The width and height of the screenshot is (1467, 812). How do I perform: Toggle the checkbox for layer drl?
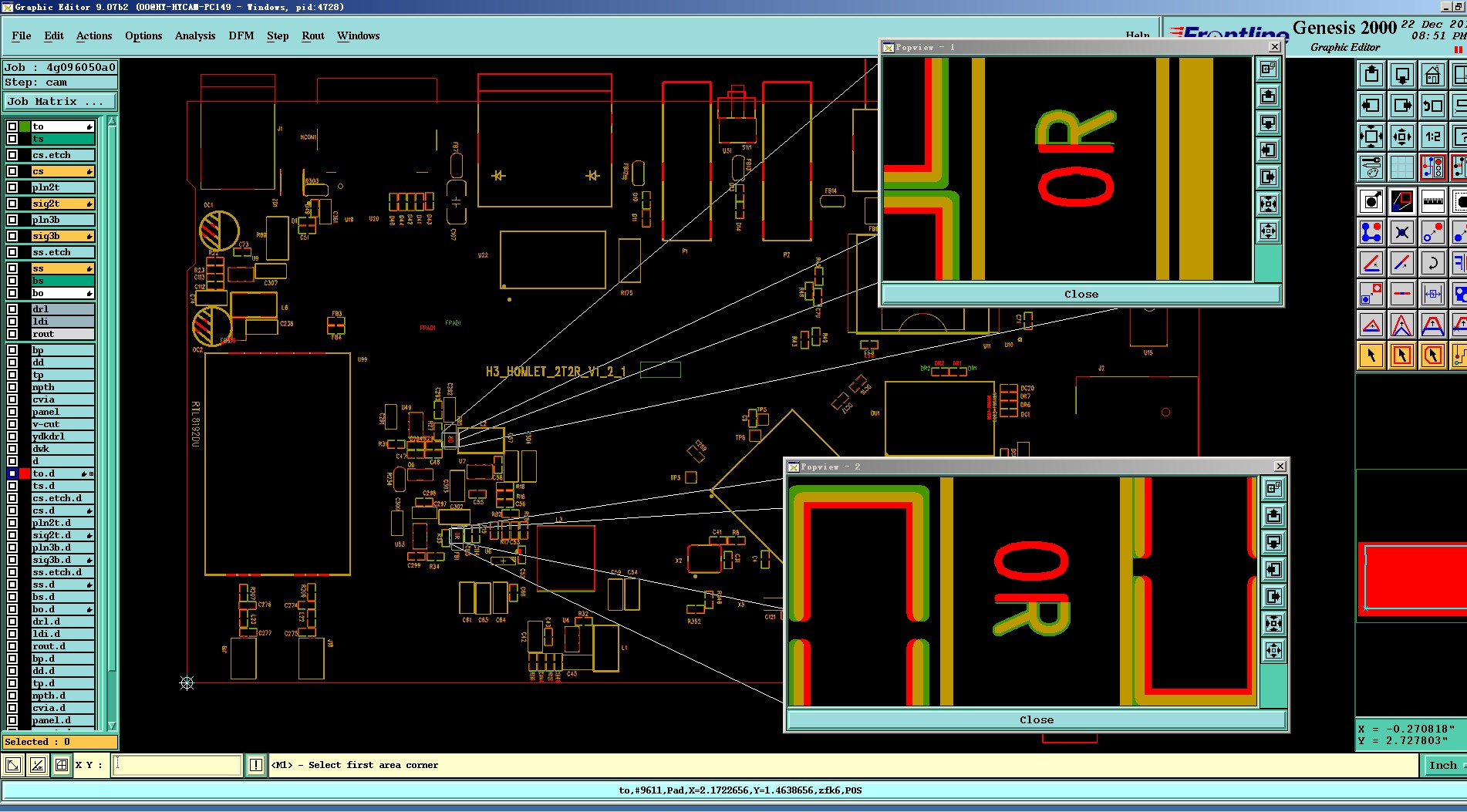tap(12, 309)
